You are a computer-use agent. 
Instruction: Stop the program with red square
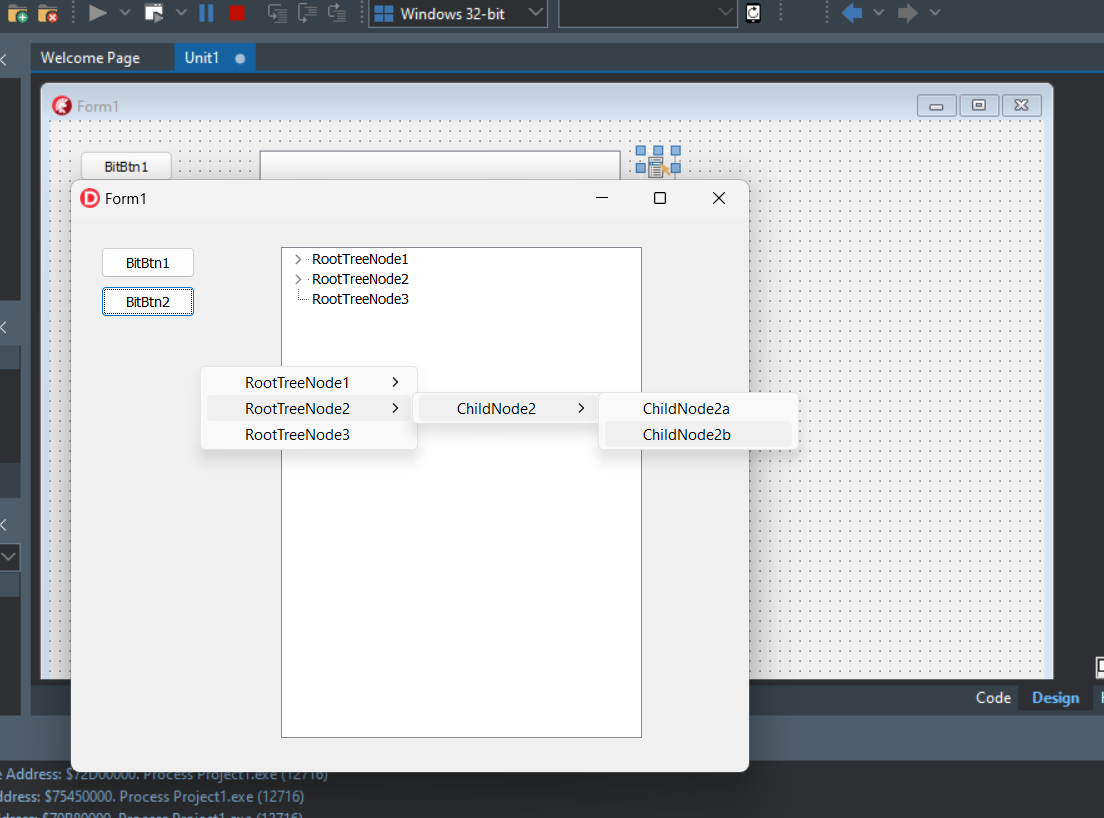(x=237, y=13)
